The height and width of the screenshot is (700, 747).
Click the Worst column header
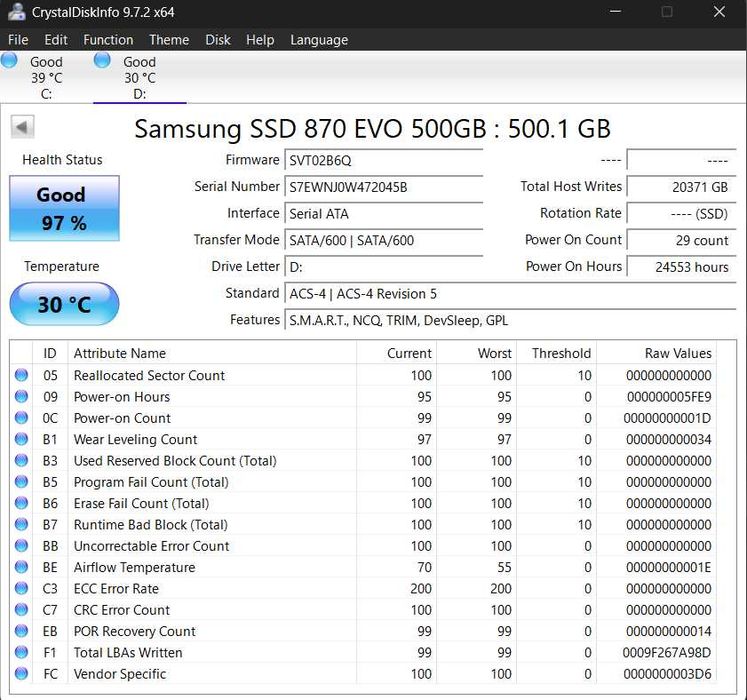coord(476,353)
